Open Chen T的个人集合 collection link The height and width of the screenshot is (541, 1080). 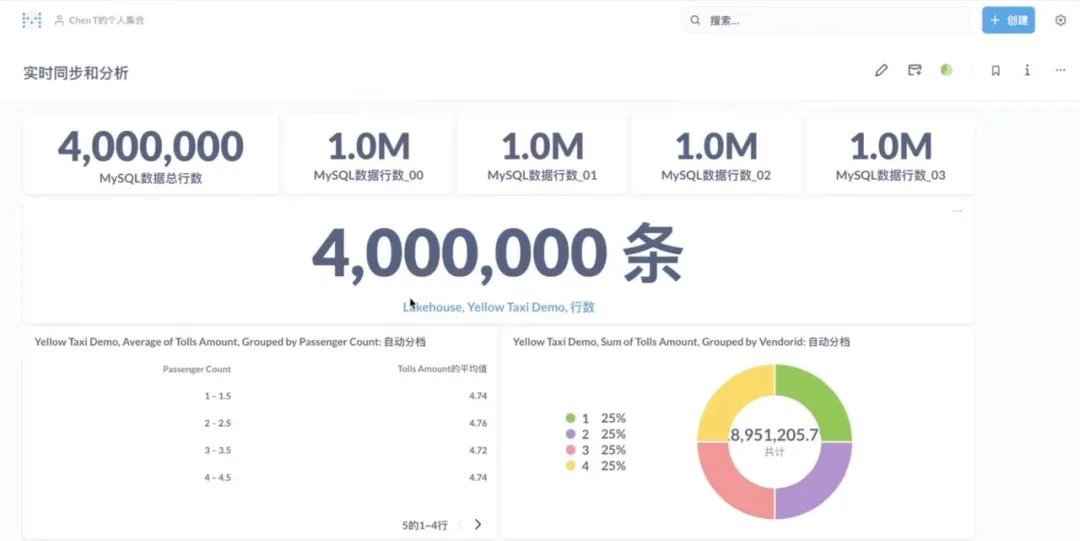(100, 21)
